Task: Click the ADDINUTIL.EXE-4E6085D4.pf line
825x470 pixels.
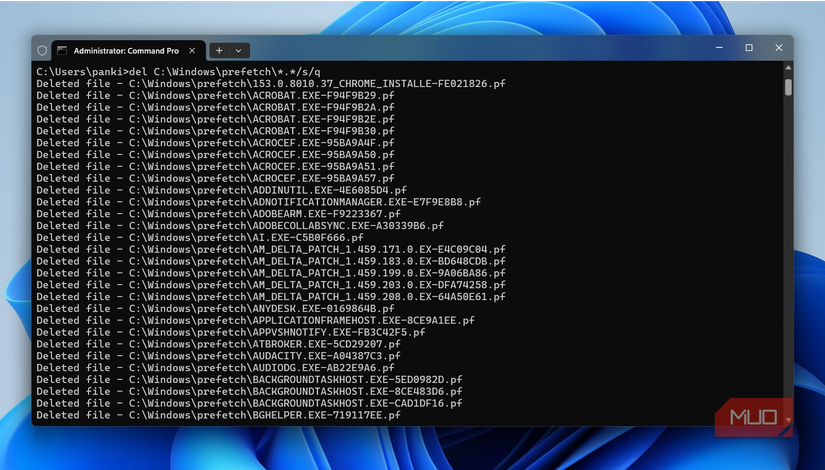Action: pyautogui.click(x=222, y=190)
